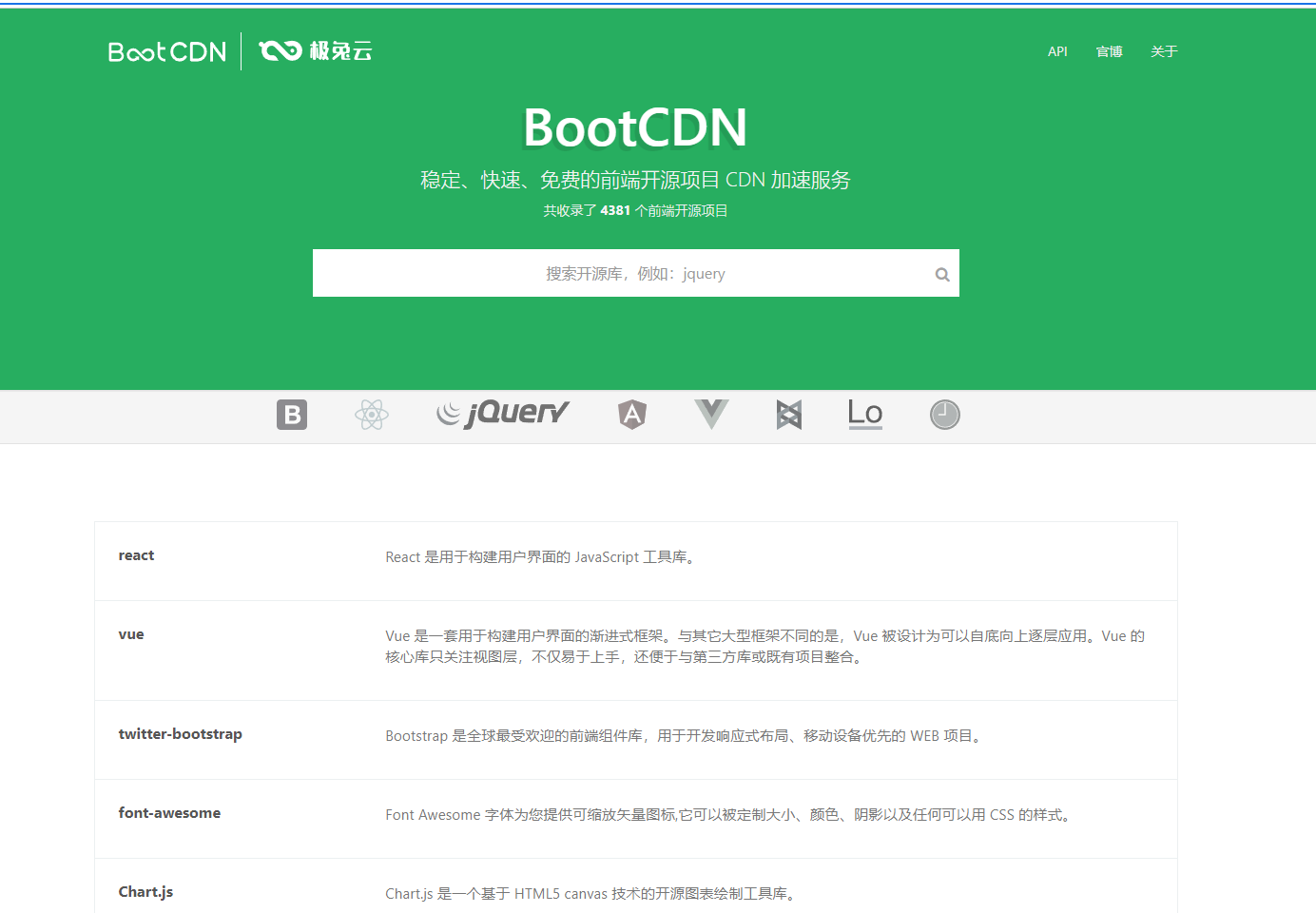The width and height of the screenshot is (1316, 913).
Task: Click the BootCDN logo in the header
Action: click(x=167, y=51)
